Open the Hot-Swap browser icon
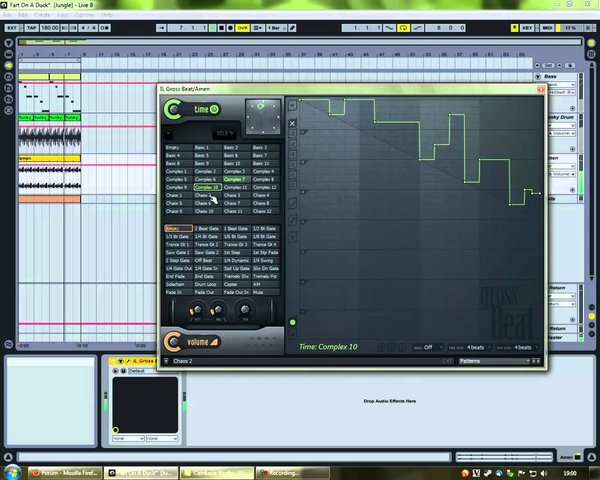The image size is (600, 480). [8, 111]
